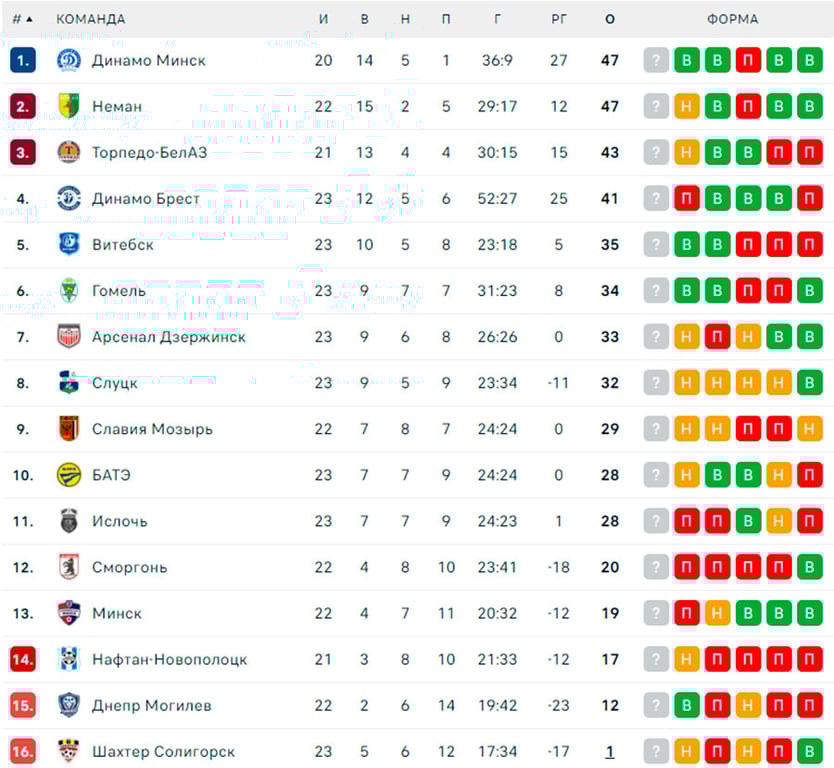Open the Витебск team page link
The image size is (834, 768).
pyautogui.click(x=122, y=244)
